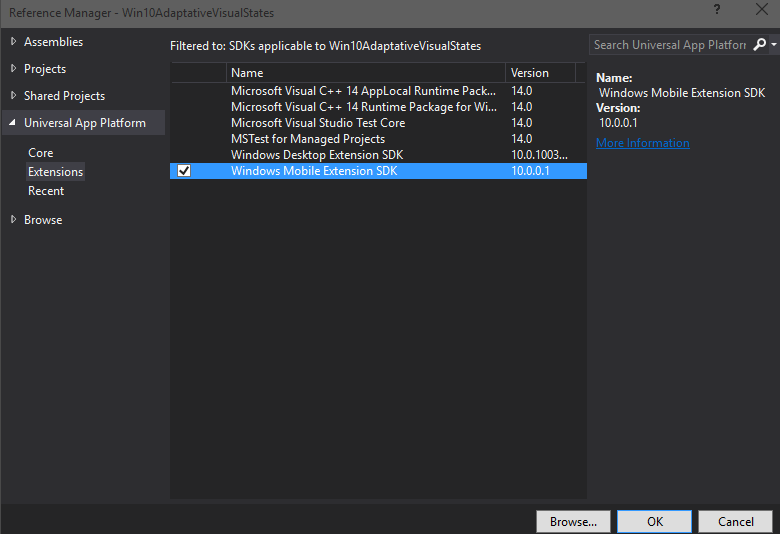The height and width of the screenshot is (534, 780).
Task: Select MSTest for Managed Projects row
Action: [x=378, y=139]
